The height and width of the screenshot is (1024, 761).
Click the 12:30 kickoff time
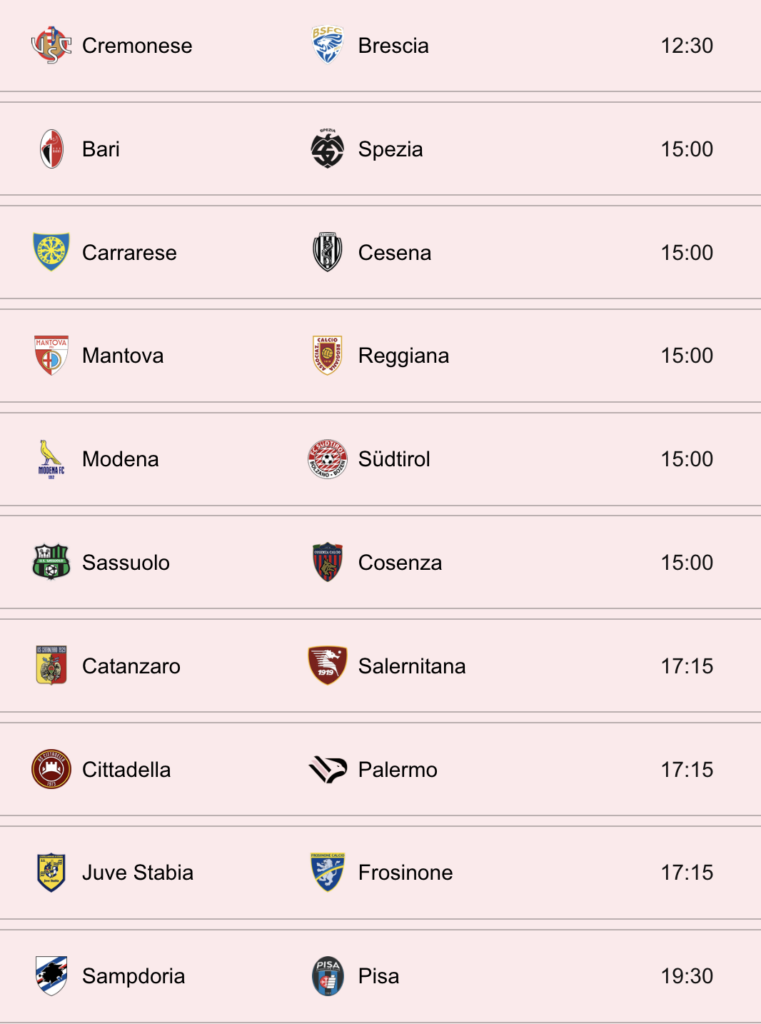pyautogui.click(x=687, y=46)
